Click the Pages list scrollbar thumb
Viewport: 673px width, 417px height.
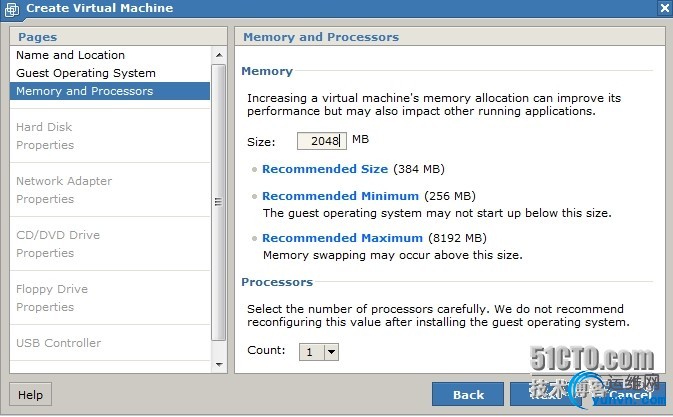pyautogui.click(x=219, y=200)
